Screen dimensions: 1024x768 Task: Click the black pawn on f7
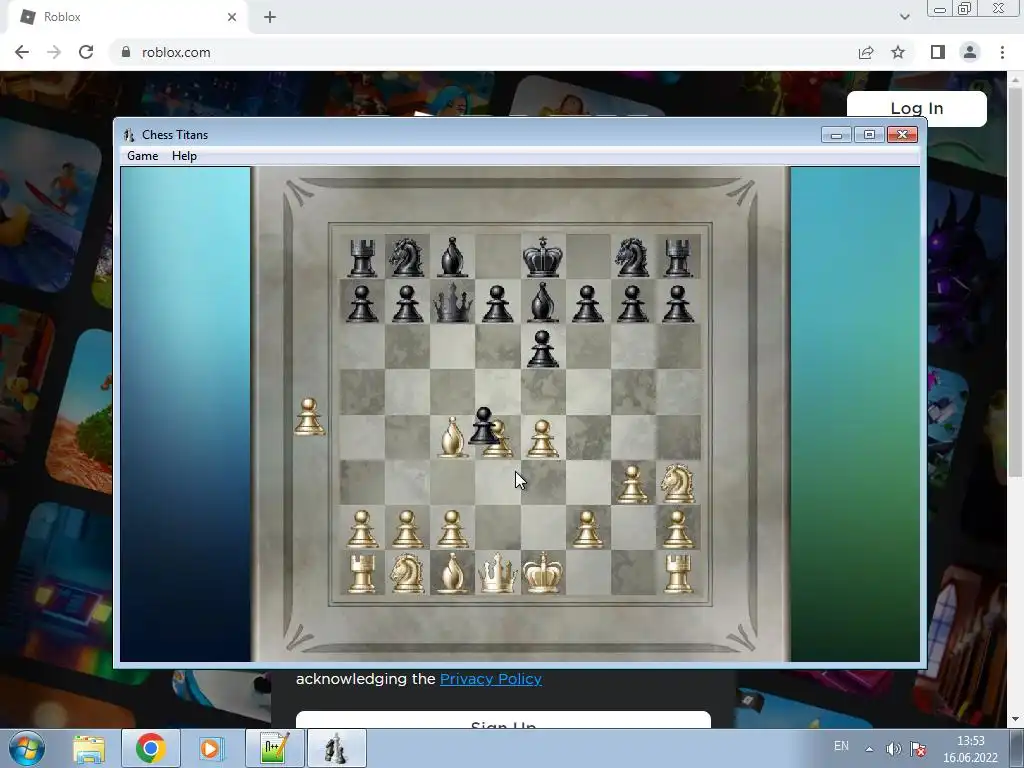tap(587, 304)
